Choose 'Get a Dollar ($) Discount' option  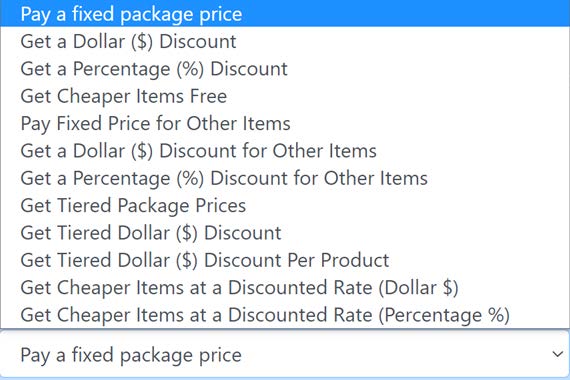click(285, 41)
